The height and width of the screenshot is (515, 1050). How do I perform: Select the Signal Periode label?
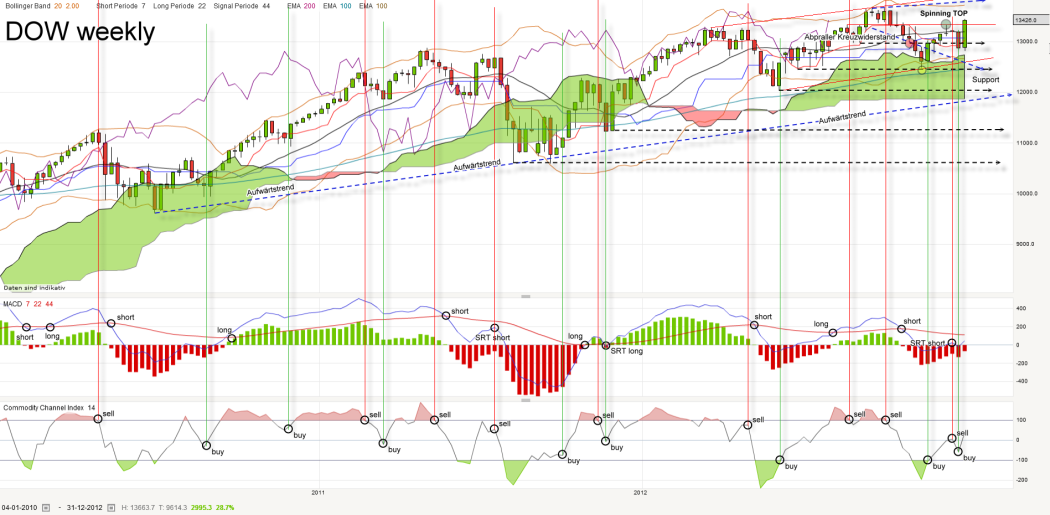234,5
